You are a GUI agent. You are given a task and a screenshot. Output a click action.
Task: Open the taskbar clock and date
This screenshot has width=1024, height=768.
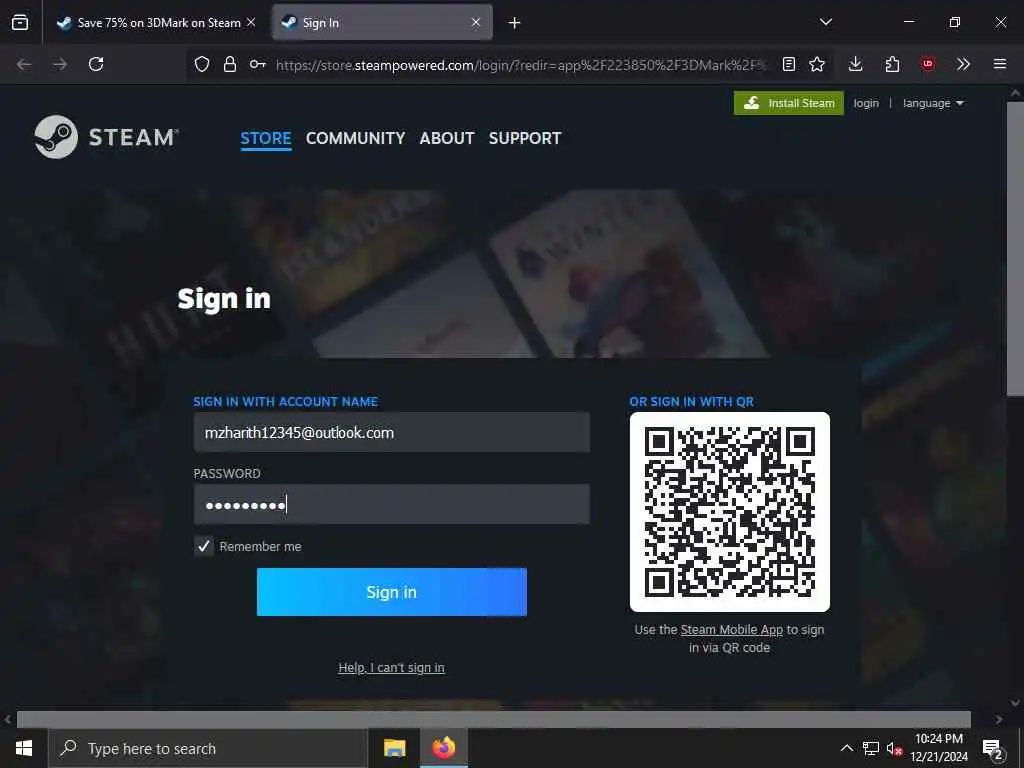[x=938, y=748]
